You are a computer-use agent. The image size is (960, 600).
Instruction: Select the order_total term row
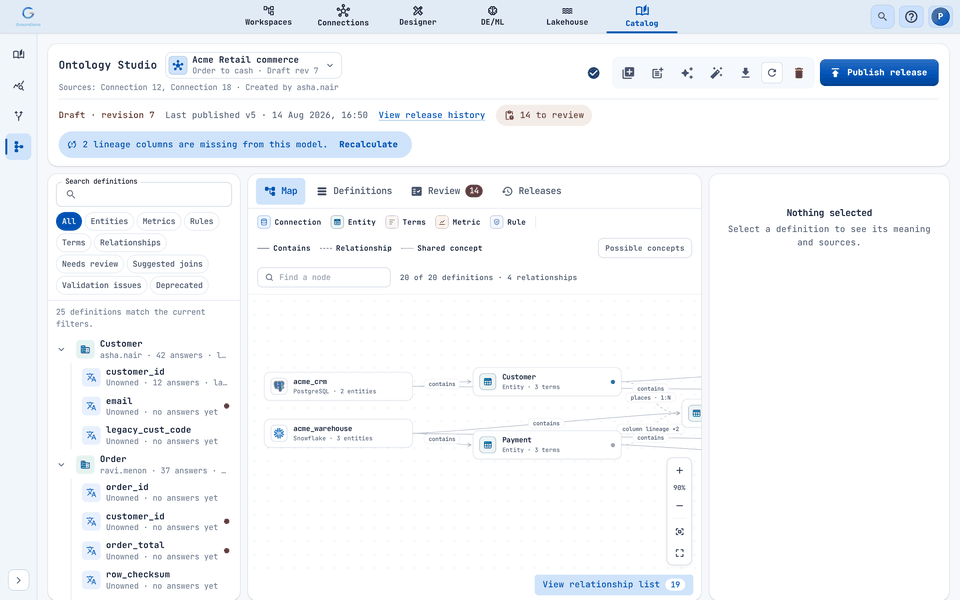pos(156,550)
